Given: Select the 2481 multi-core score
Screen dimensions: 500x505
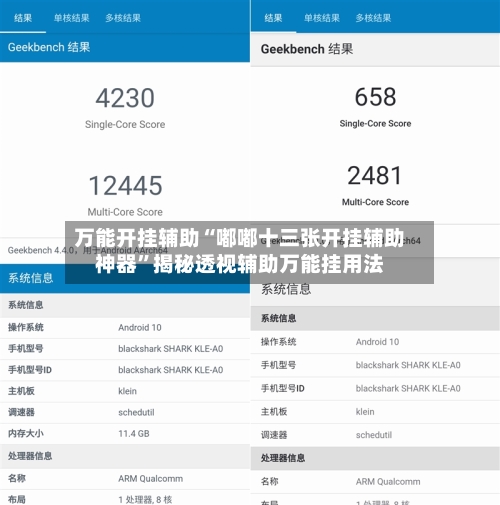Looking at the screenshot, I should 375,176.
